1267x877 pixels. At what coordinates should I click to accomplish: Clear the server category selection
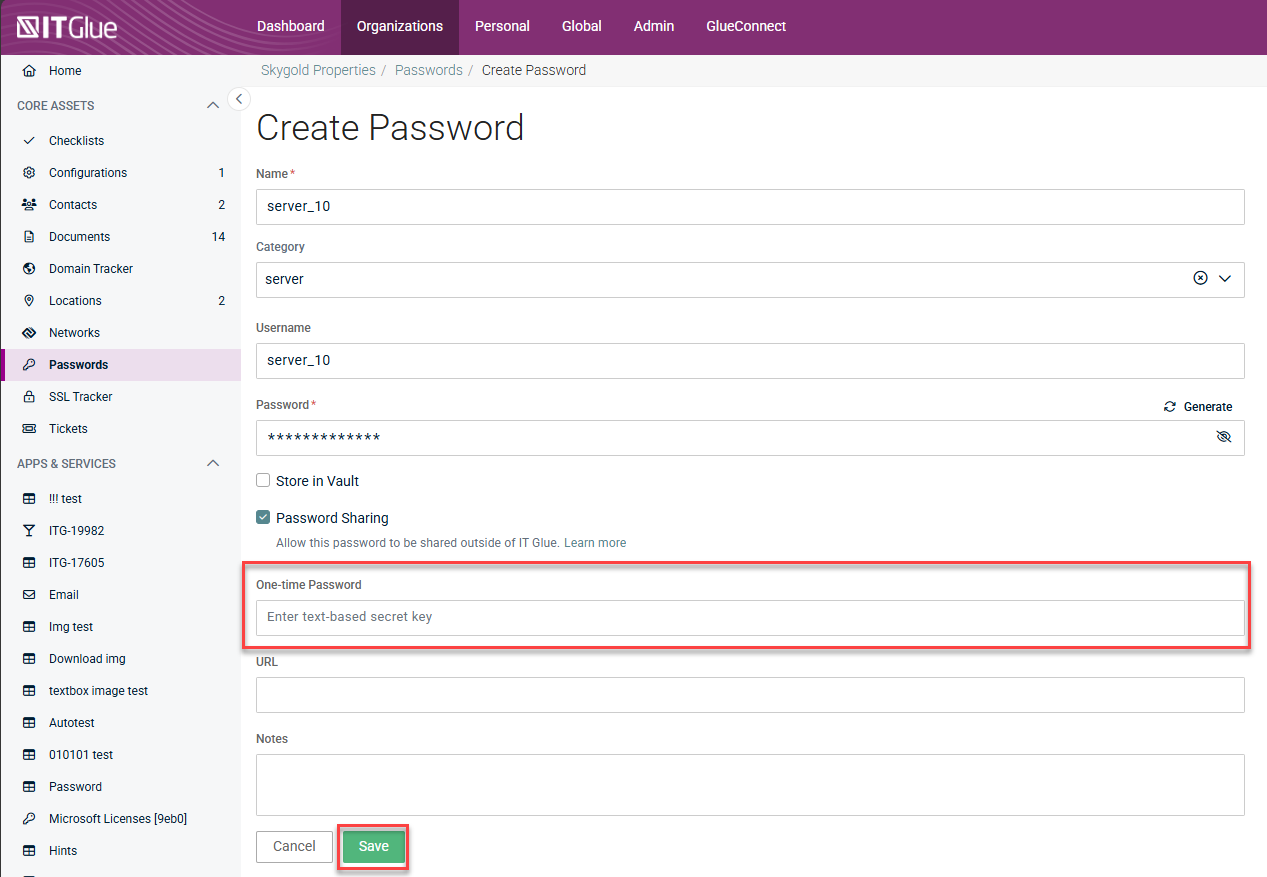point(1200,279)
